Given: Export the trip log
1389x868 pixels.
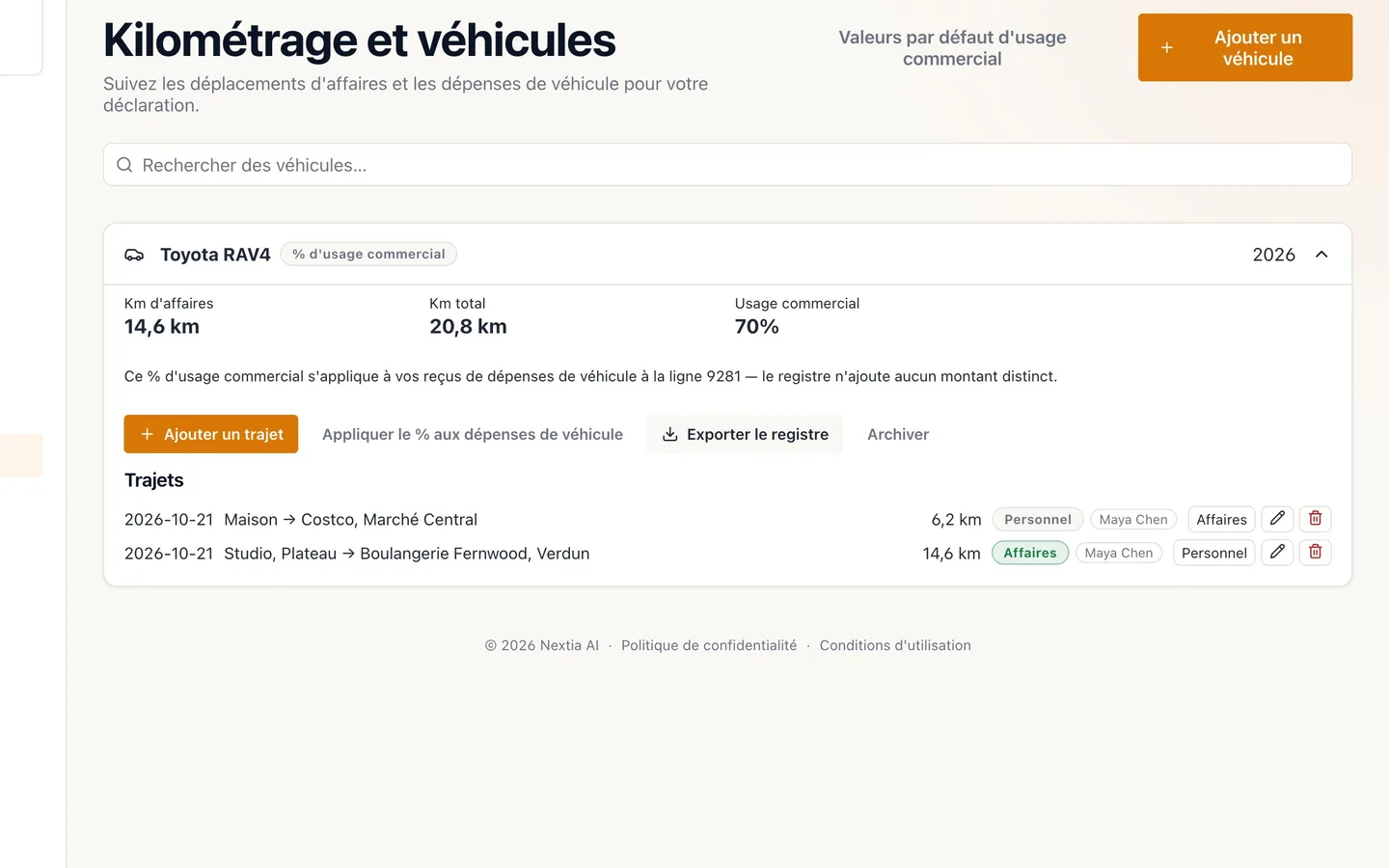Looking at the screenshot, I should [745, 434].
